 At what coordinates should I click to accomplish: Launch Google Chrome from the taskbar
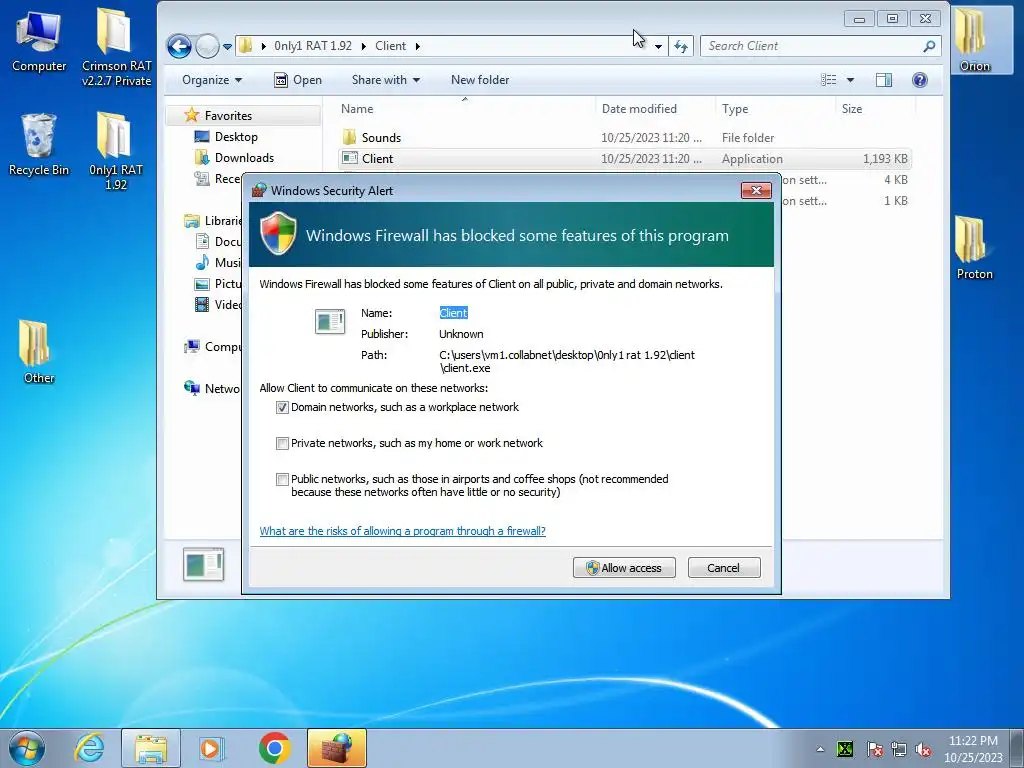pyautogui.click(x=274, y=748)
